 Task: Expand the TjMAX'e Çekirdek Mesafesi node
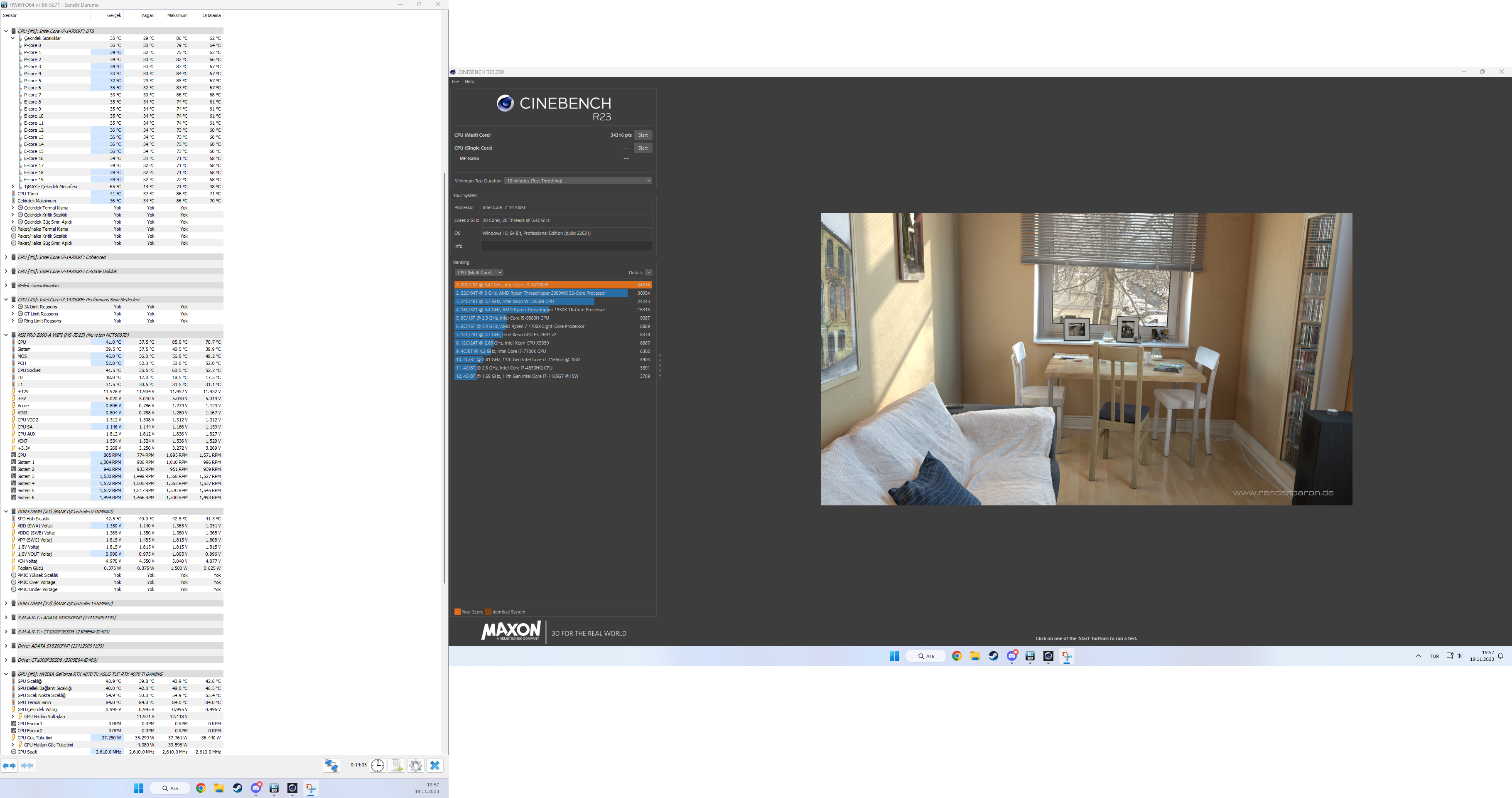click(x=12, y=187)
